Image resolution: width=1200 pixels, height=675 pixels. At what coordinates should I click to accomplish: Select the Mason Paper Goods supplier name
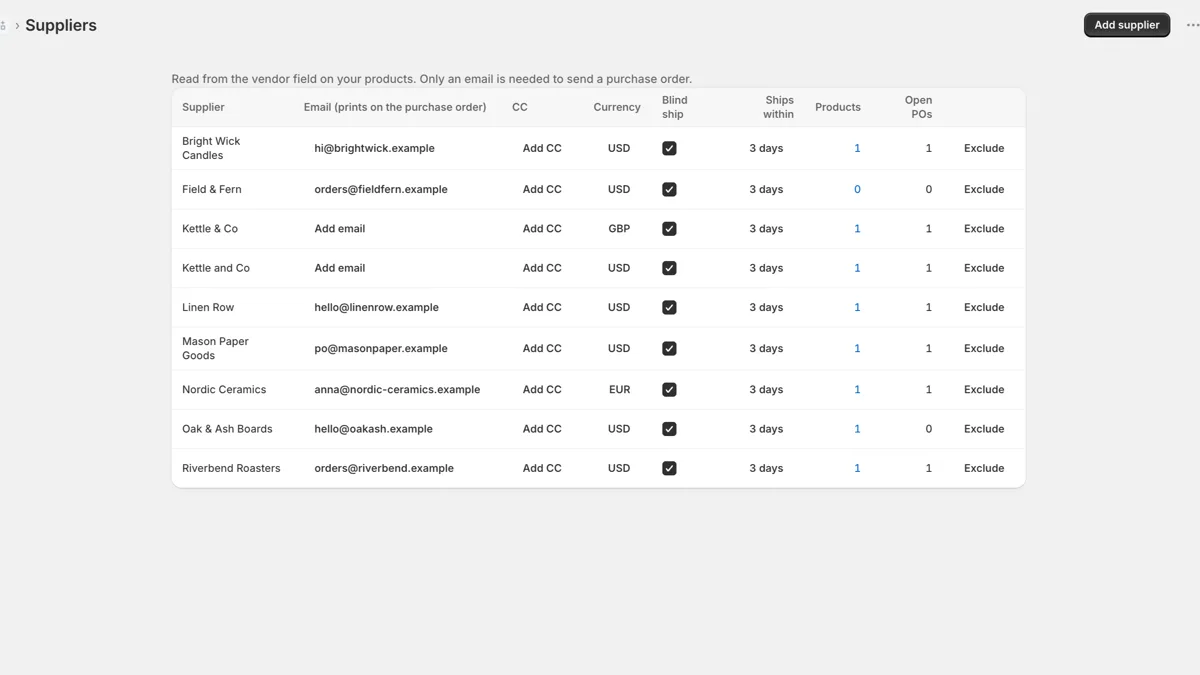point(215,349)
